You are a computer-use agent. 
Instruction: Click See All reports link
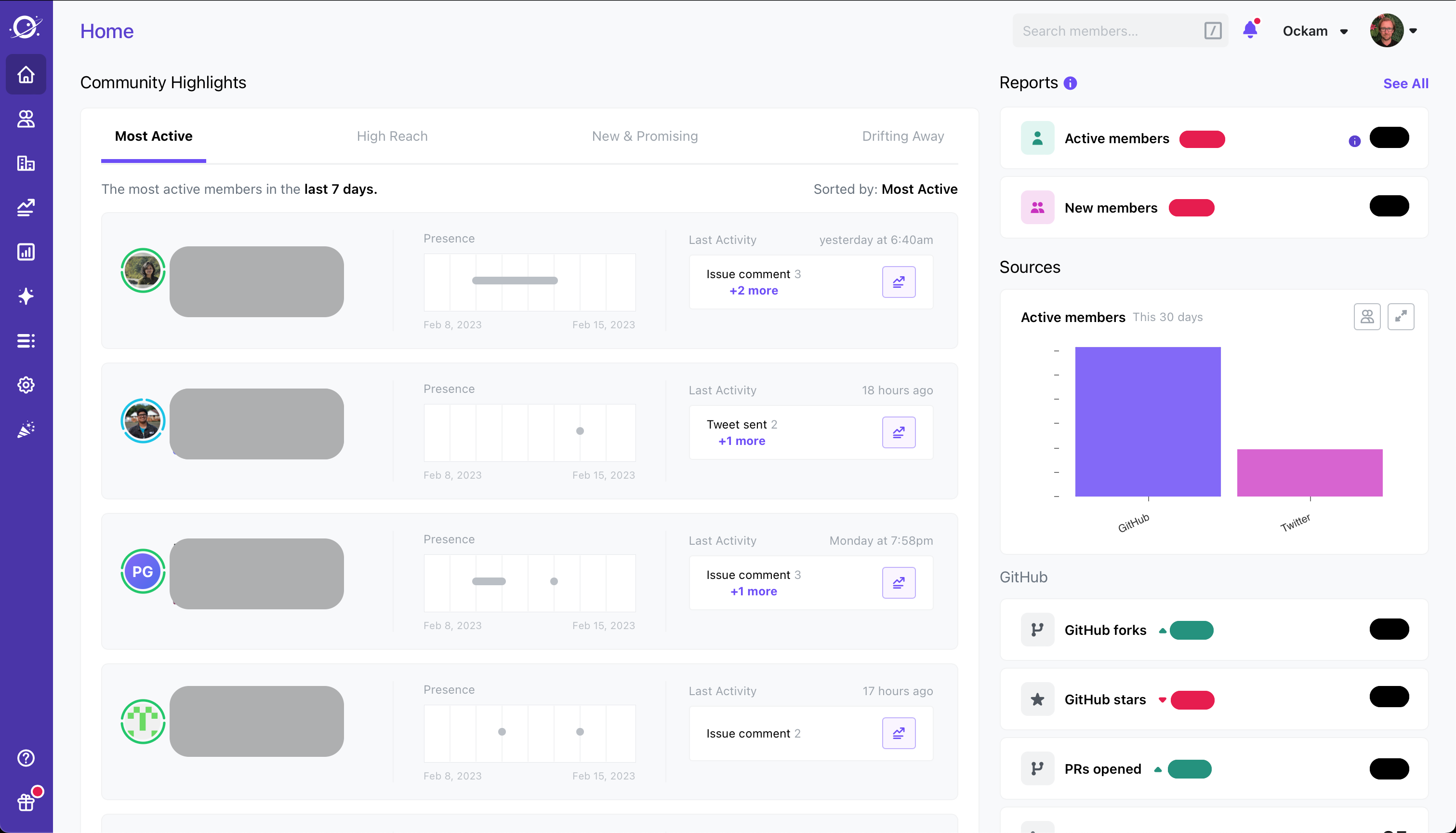[1405, 83]
